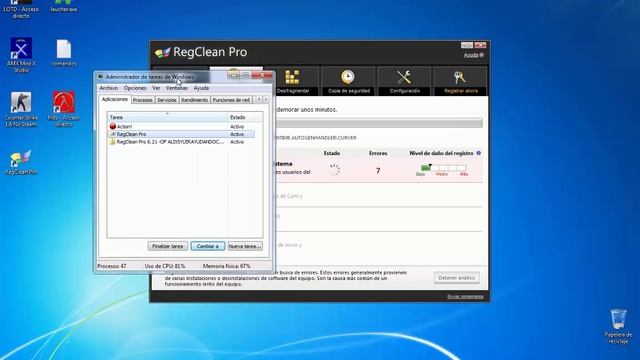Click the RegClean Pro logo icon
The width and height of the screenshot is (640, 360).
tap(162, 53)
